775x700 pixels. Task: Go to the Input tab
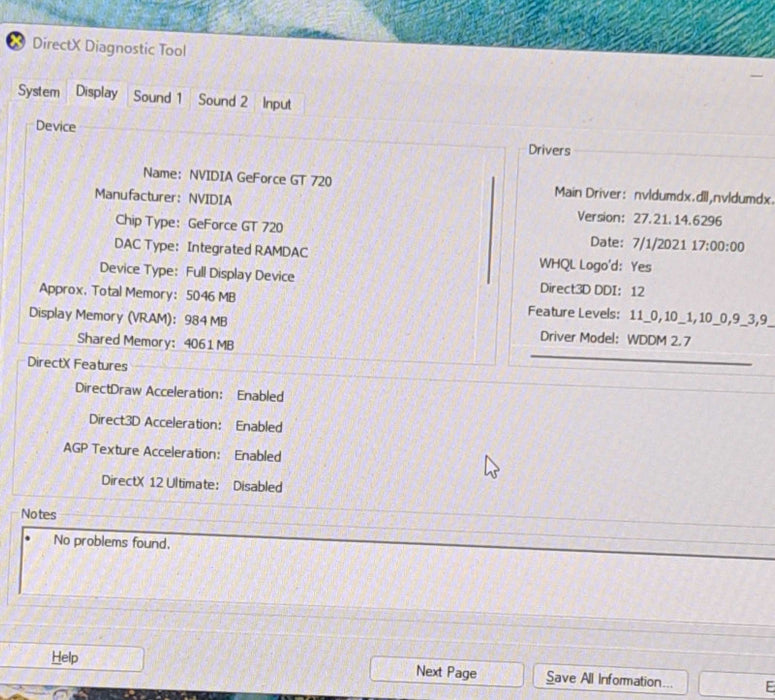(x=277, y=104)
